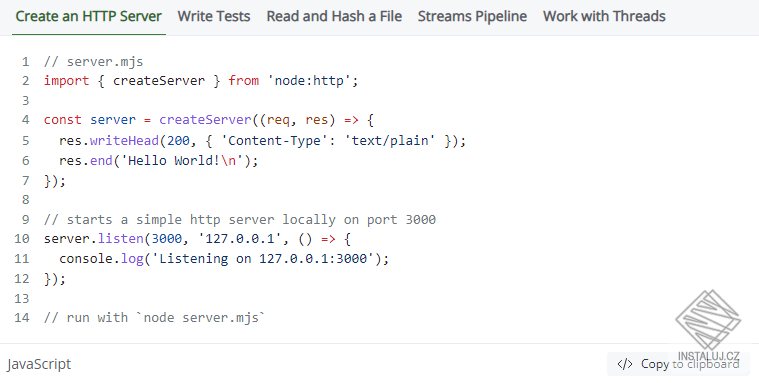This screenshot has height=383, width=759.
Task: Click the import createServer statement on line 2
Action: point(201,80)
